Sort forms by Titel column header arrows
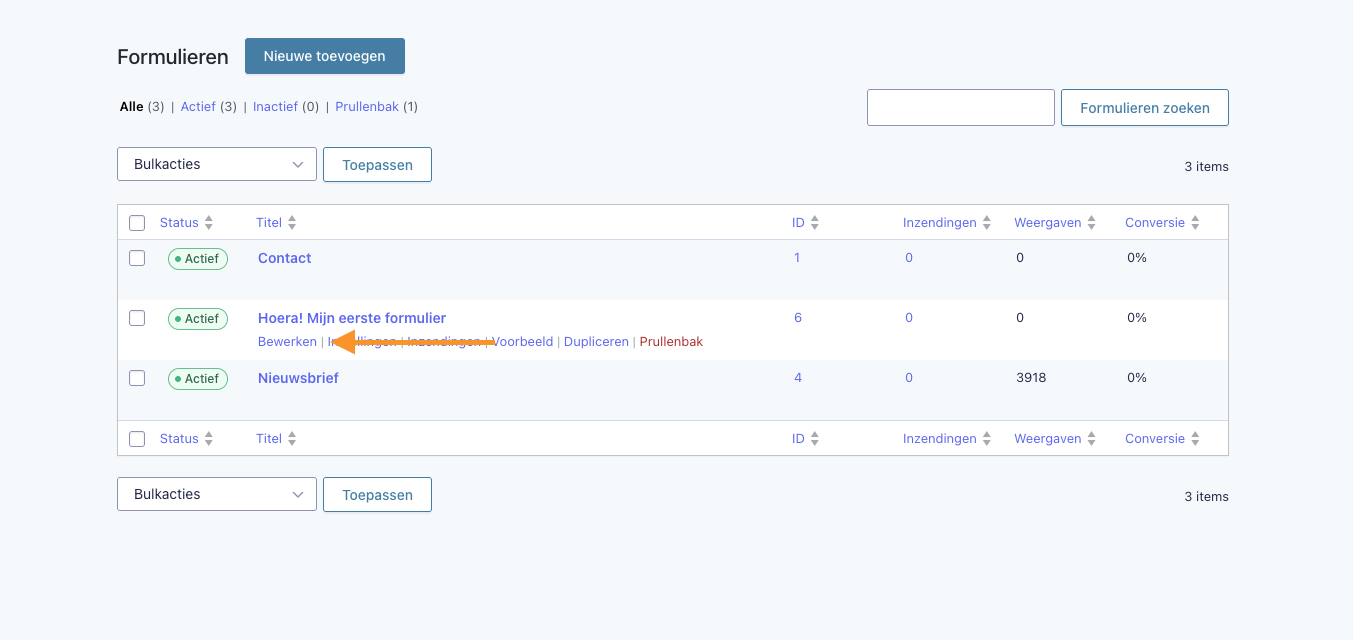This screenshot has height=640, width=1353. click(291, 223)
